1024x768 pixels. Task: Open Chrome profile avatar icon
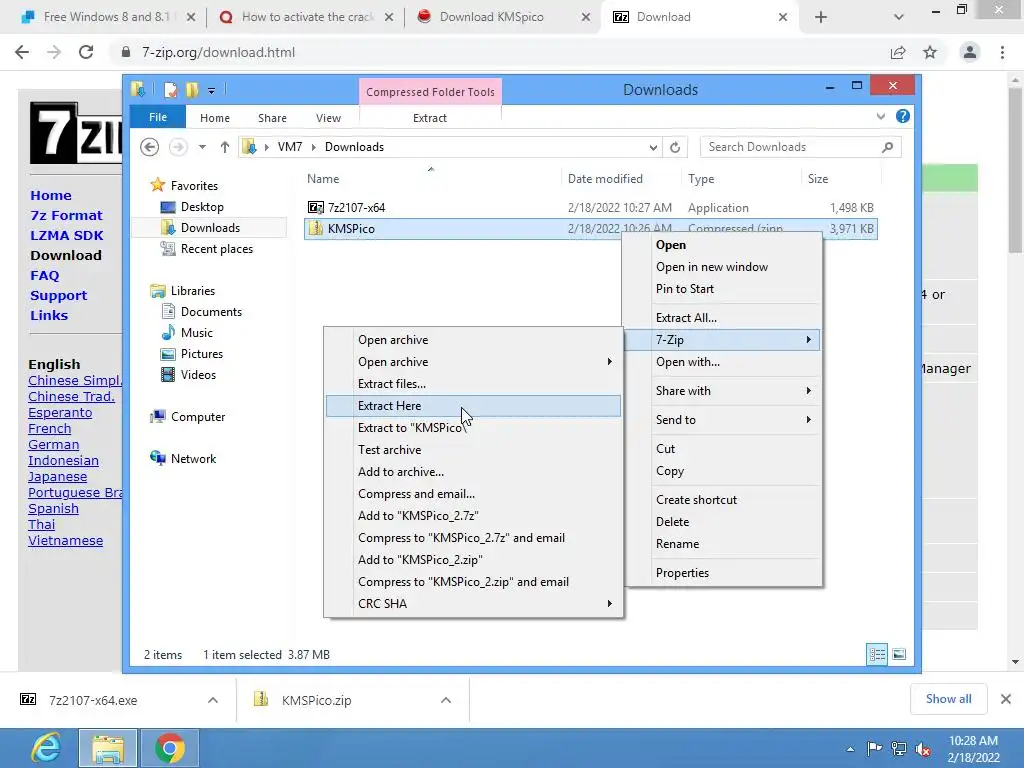[970, 52]
